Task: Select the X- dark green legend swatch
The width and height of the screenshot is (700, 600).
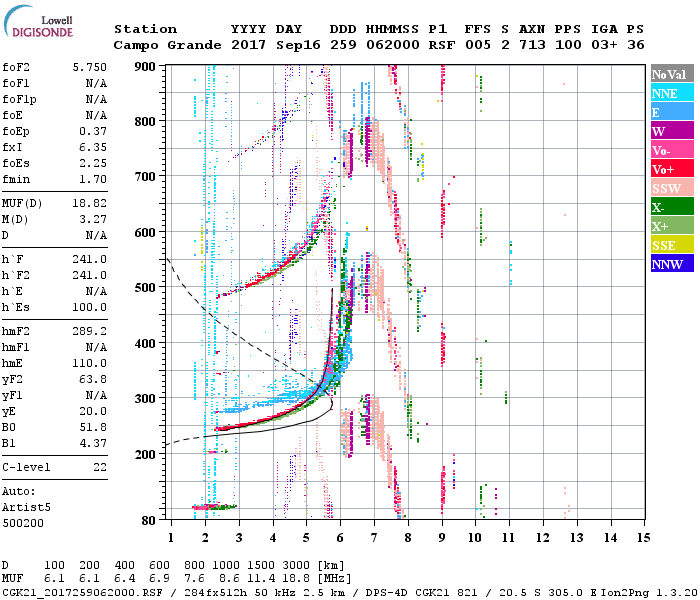Action: coord(672,207)
